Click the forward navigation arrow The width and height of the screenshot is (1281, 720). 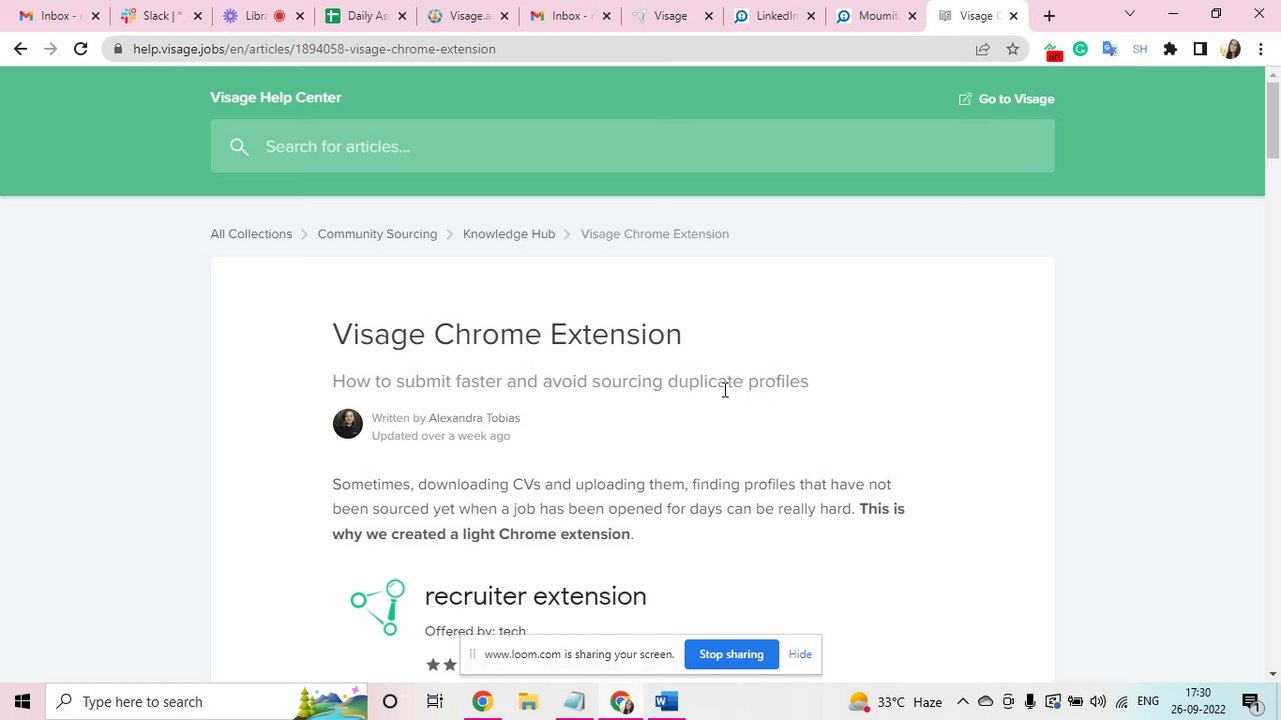point(50,48)
